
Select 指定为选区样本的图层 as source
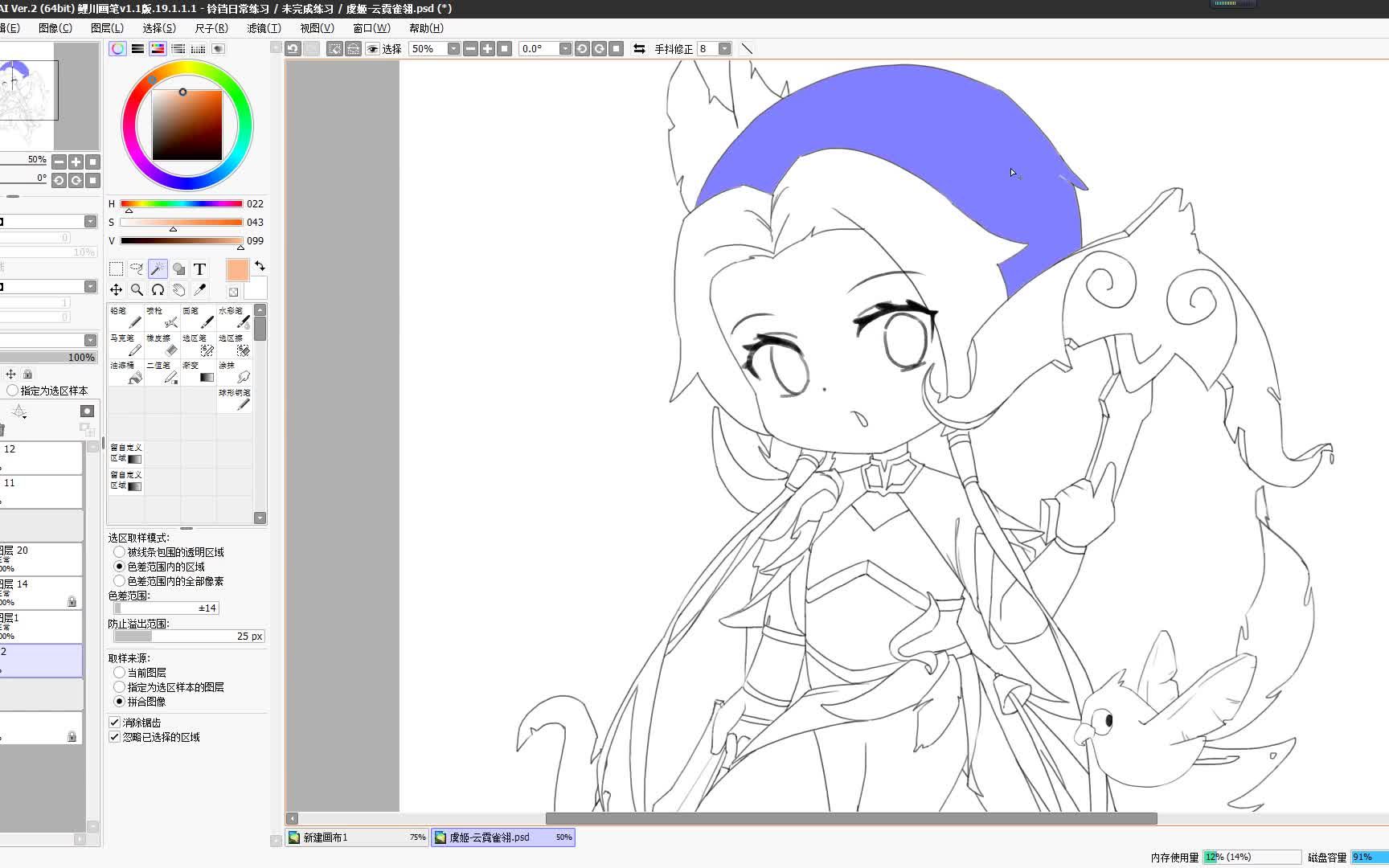coord(120,687)
